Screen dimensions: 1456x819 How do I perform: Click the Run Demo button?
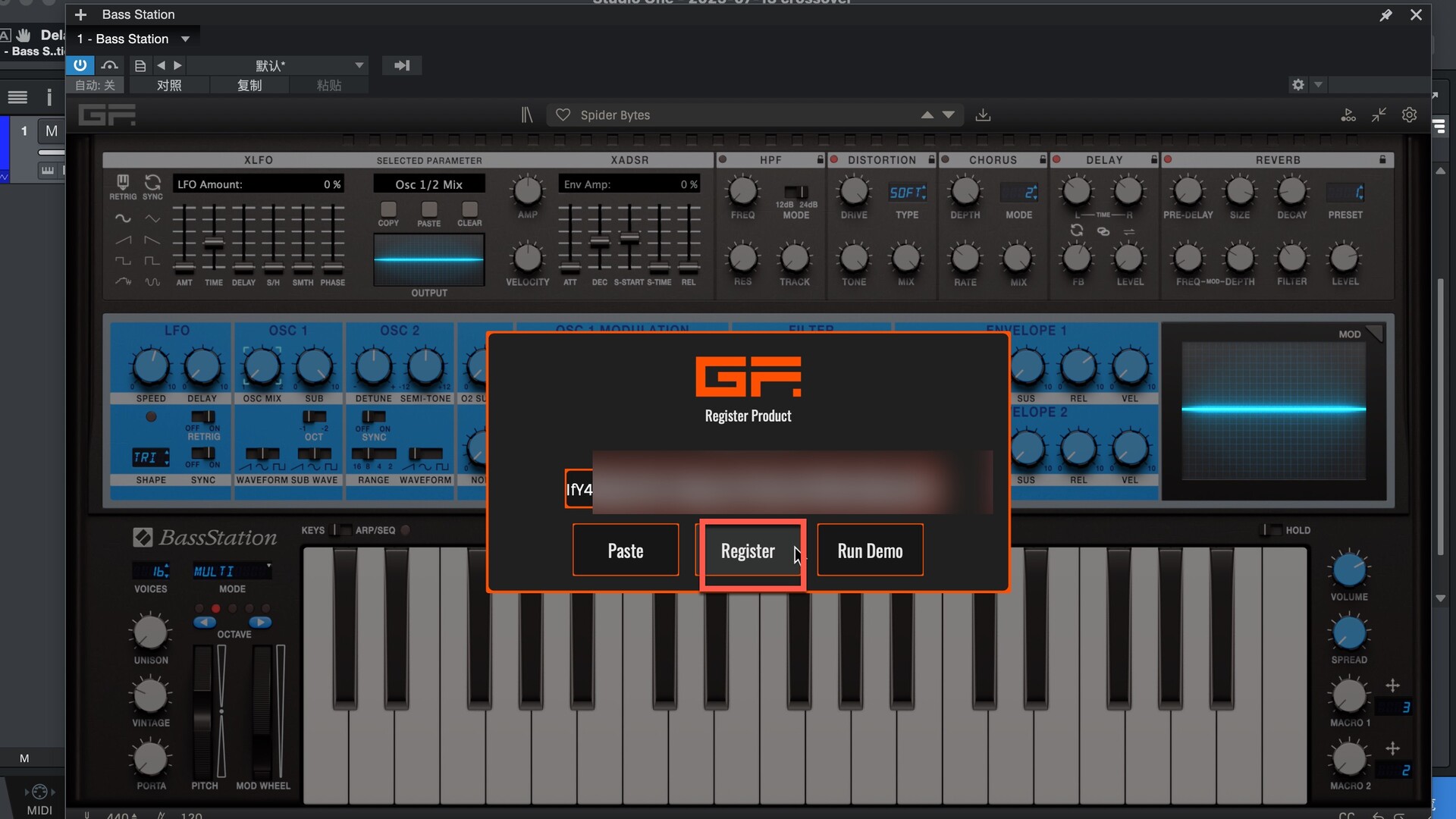[x=870, y=551]
